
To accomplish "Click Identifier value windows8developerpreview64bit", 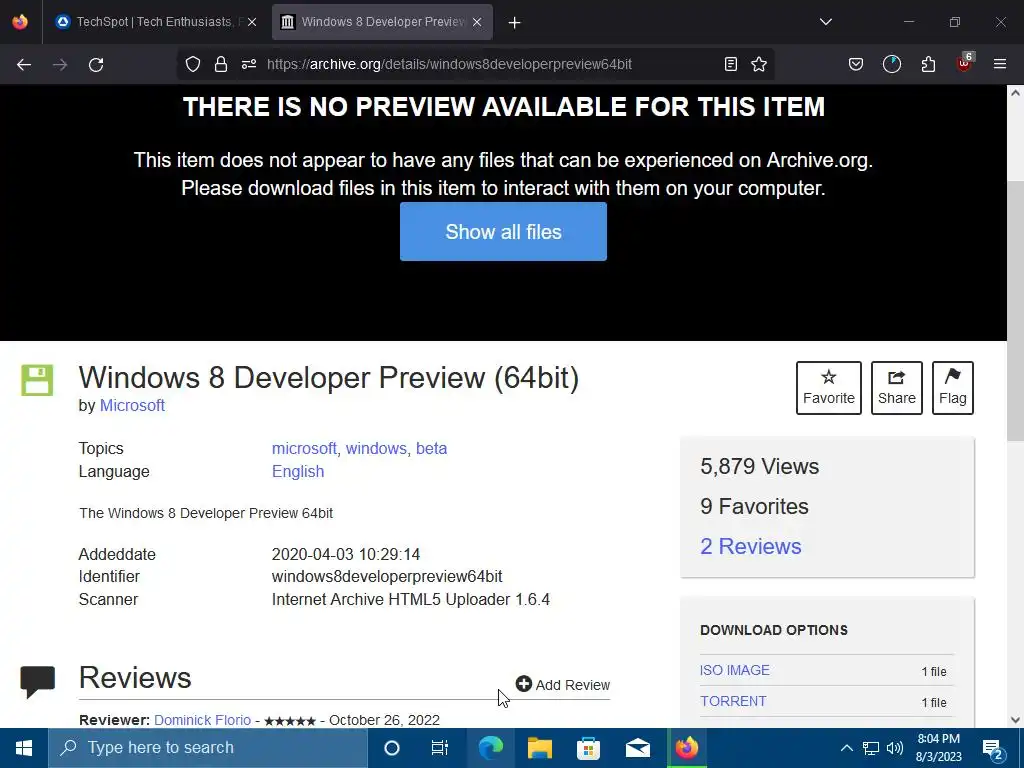I will 387,577.
